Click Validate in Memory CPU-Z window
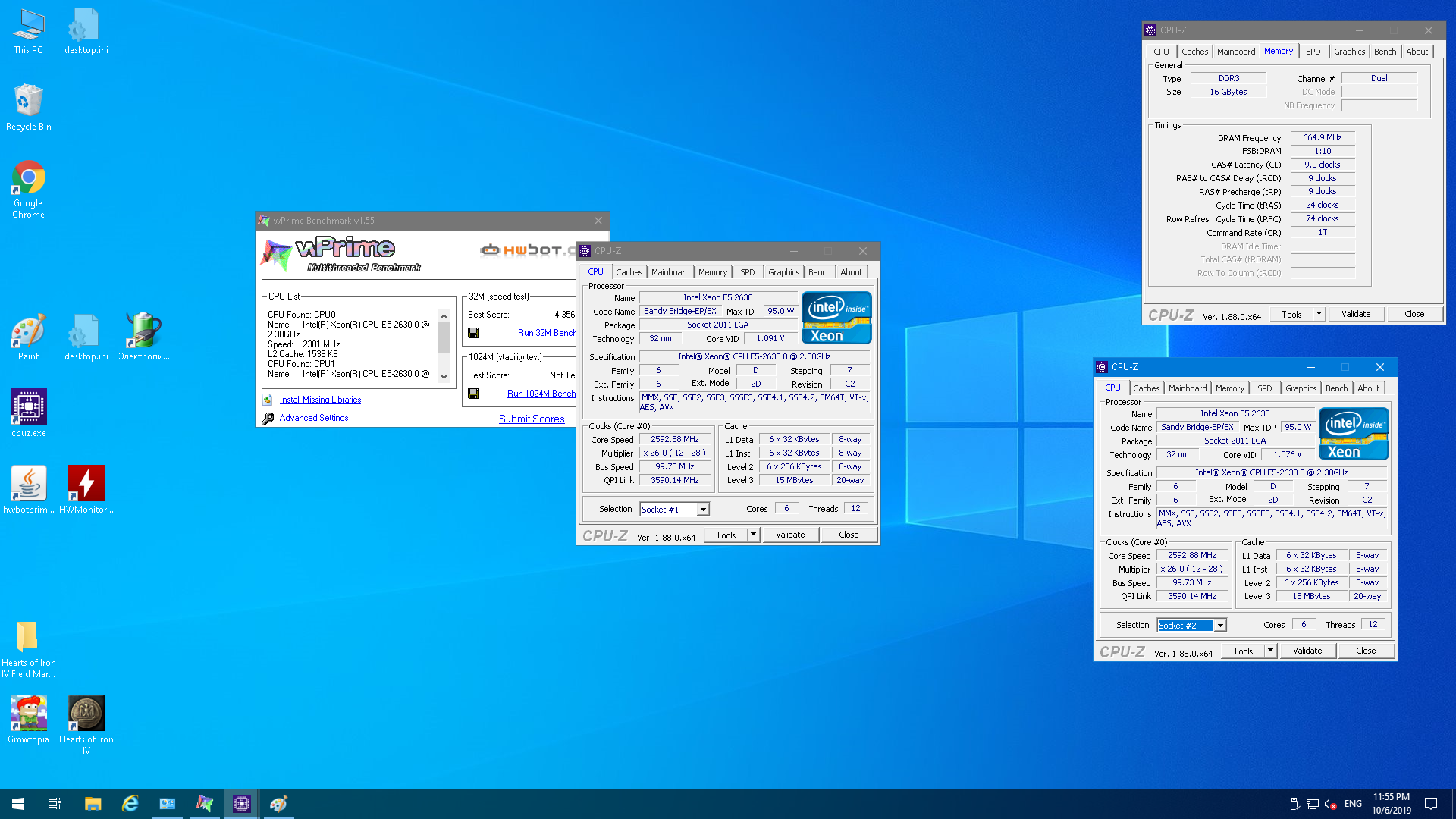The image size is (1456, 819). coord(1356,314)
